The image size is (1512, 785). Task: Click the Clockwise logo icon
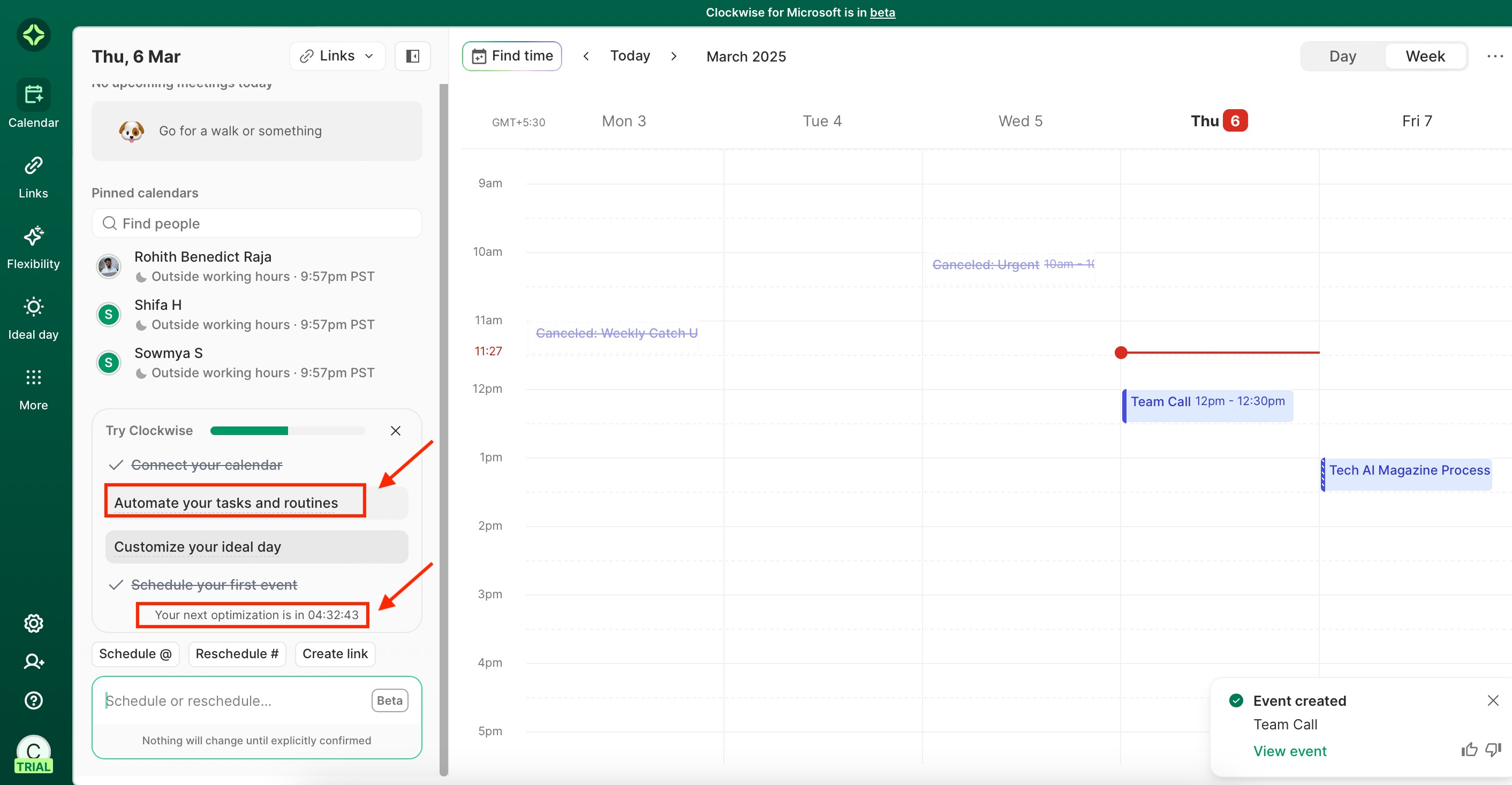[x=33, y=35]
